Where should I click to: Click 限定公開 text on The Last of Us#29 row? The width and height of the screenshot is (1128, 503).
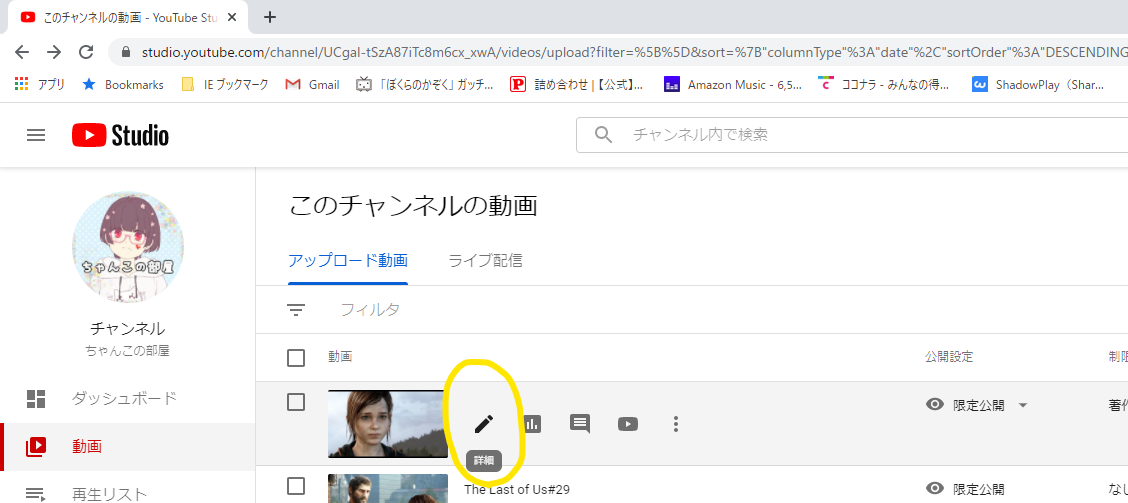pyautogui.click(x=978, y=490)
